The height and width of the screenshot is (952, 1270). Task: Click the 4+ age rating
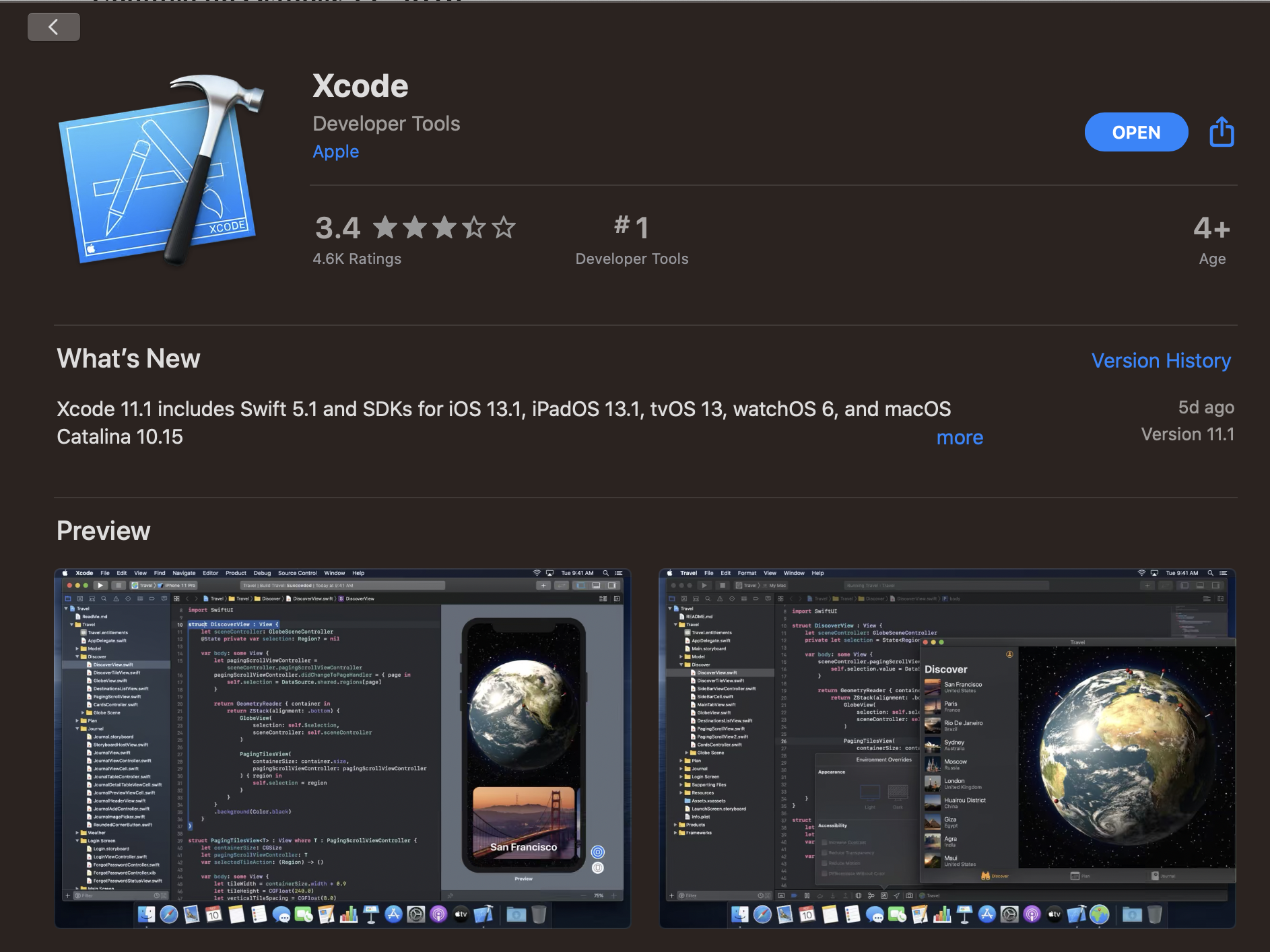click(1212, 240)
